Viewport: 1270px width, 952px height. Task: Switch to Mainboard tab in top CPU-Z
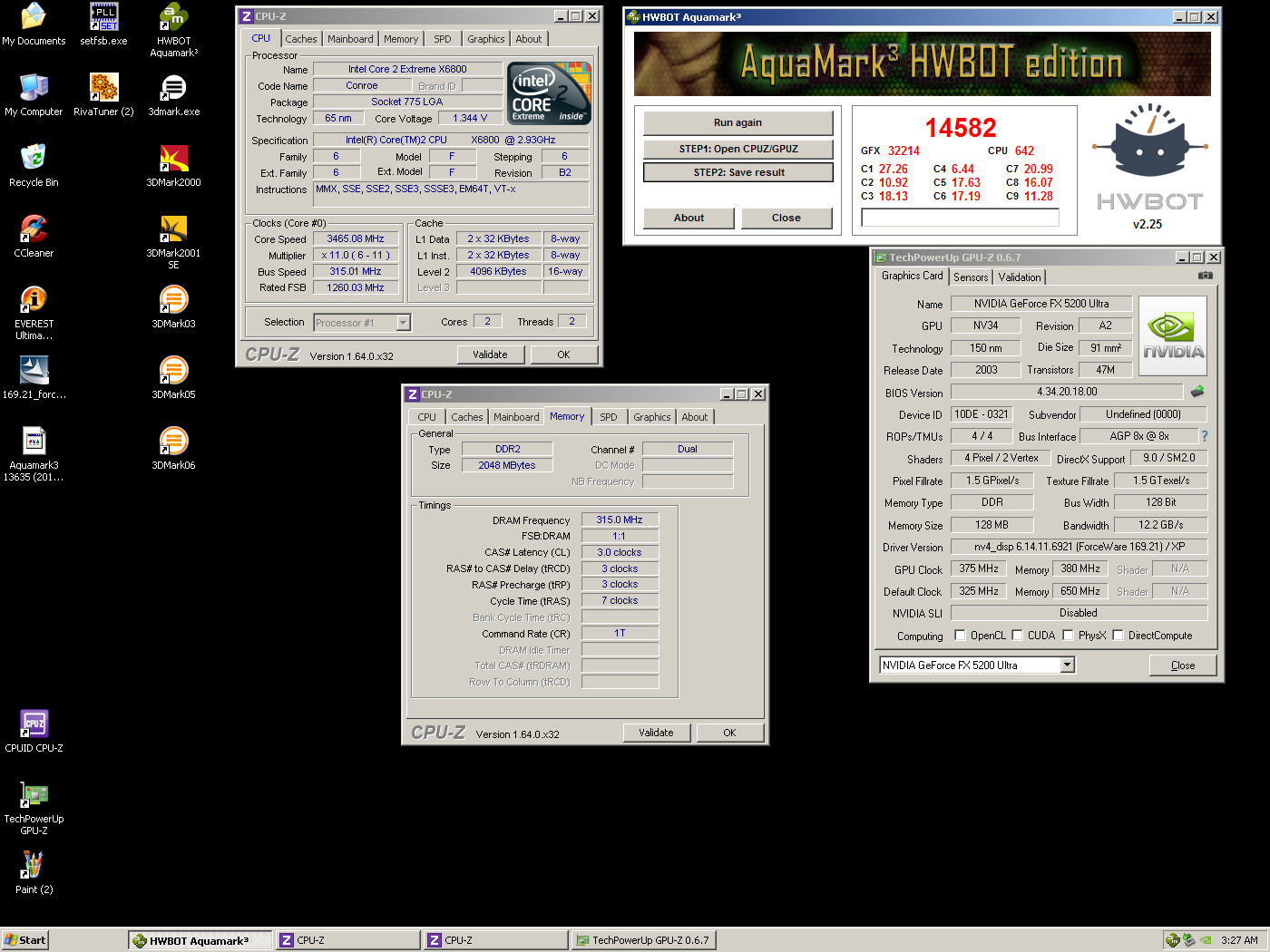pos(350,39)
